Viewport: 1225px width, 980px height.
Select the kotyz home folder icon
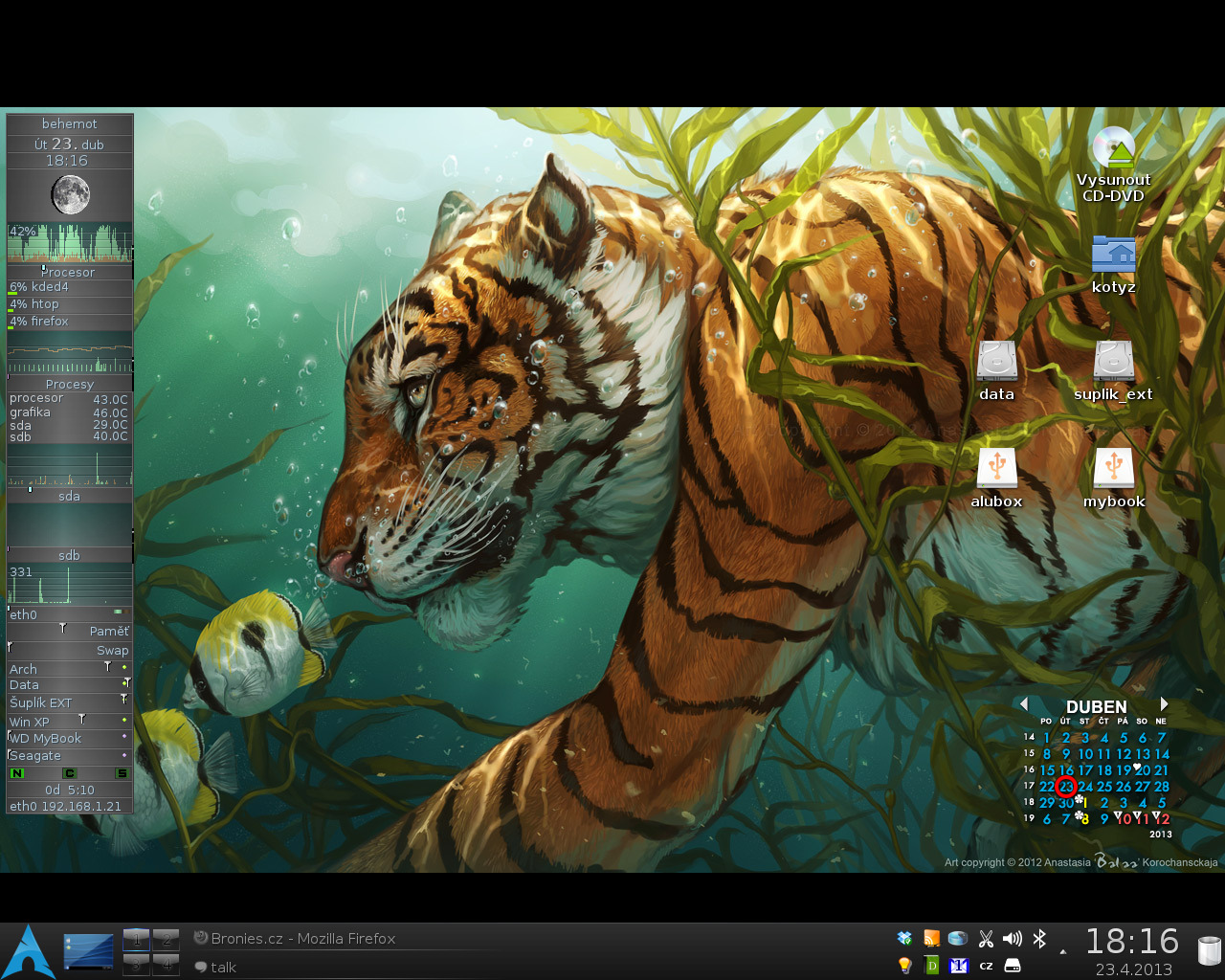click(1113, 264)
